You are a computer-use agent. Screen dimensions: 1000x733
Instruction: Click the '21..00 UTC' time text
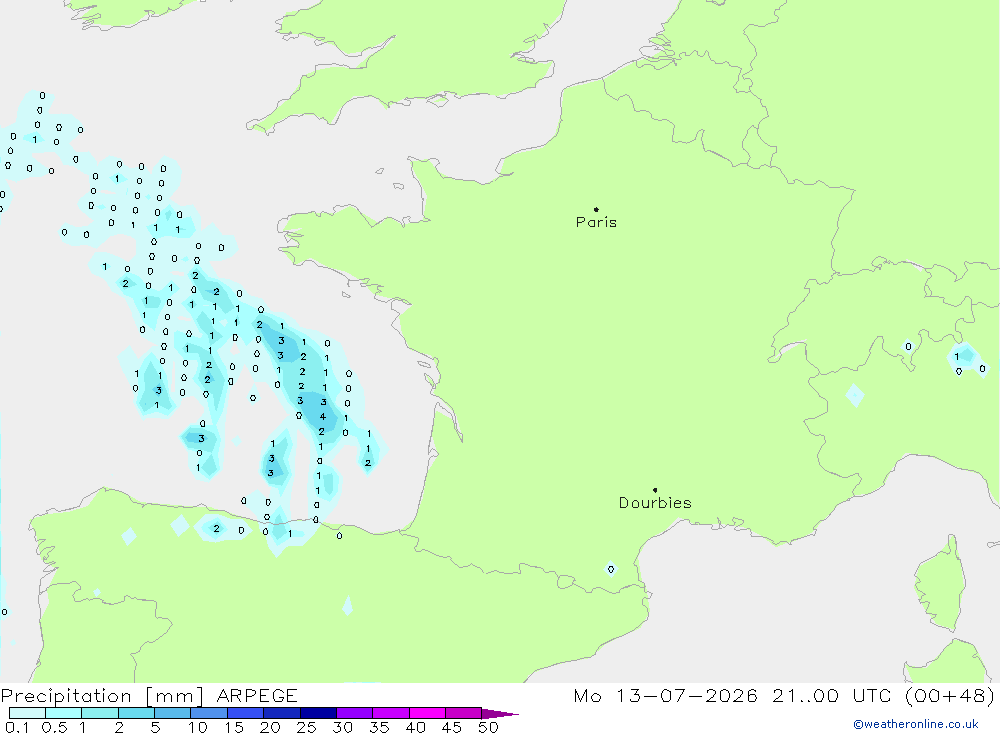point(831,695)
